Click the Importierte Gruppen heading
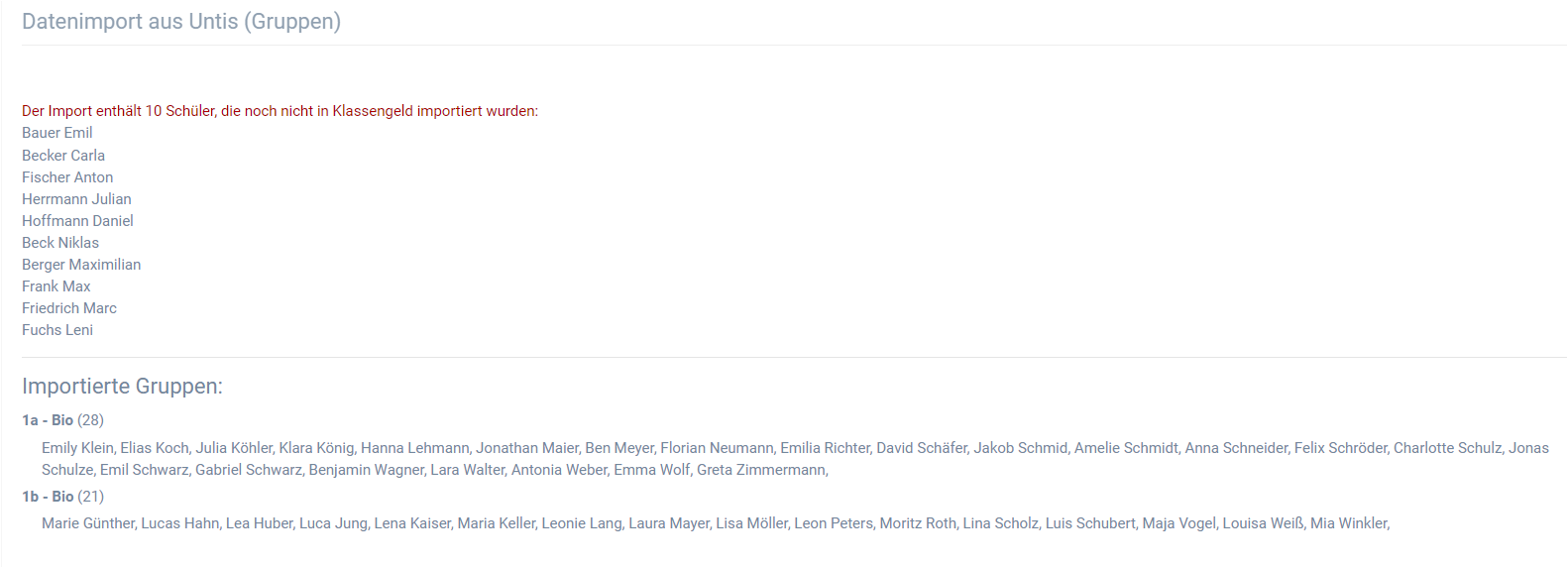The width and height of the screenshot is (1568, 568). coord(122,387)
